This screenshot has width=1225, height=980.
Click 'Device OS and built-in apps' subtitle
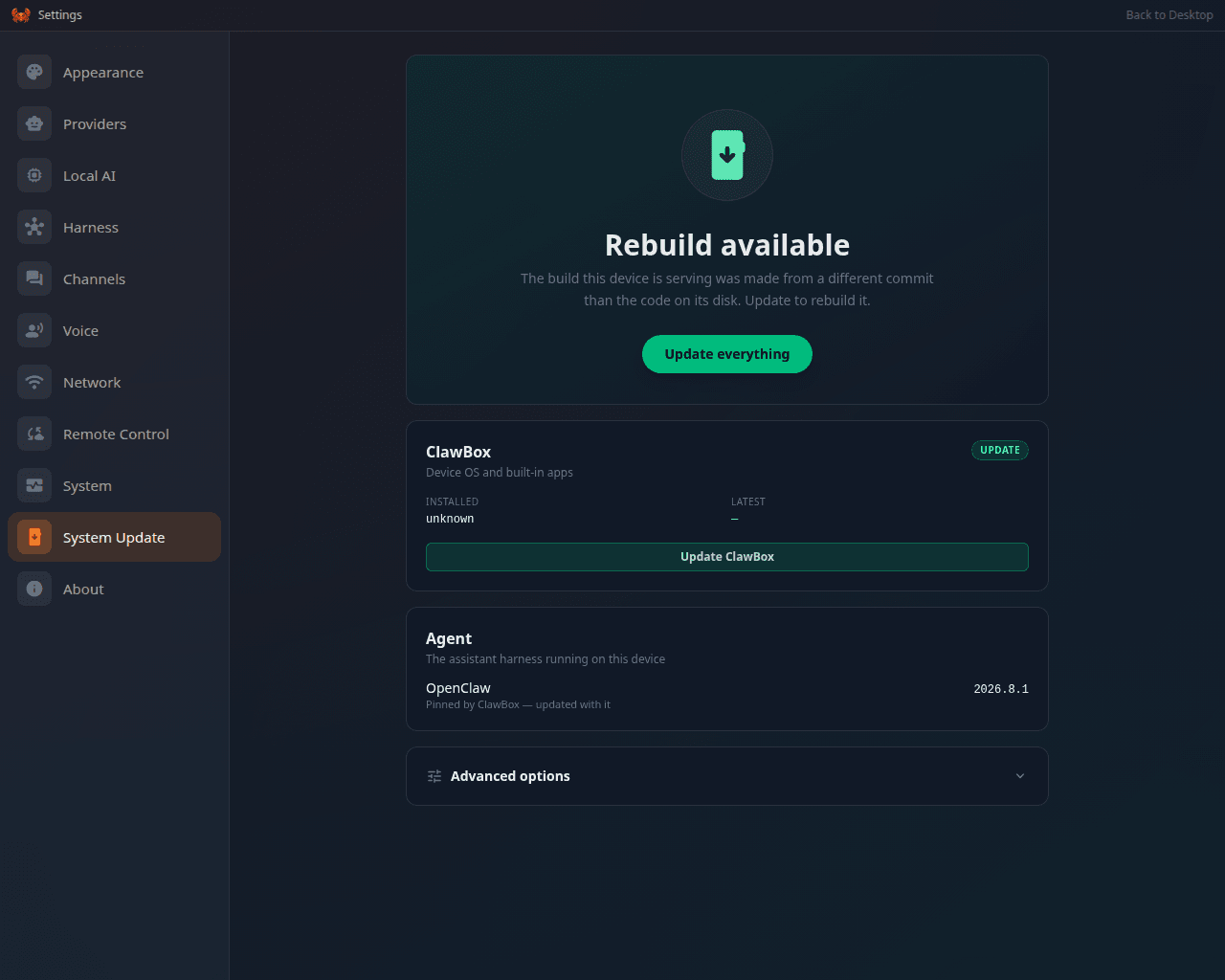click(500, 473)
